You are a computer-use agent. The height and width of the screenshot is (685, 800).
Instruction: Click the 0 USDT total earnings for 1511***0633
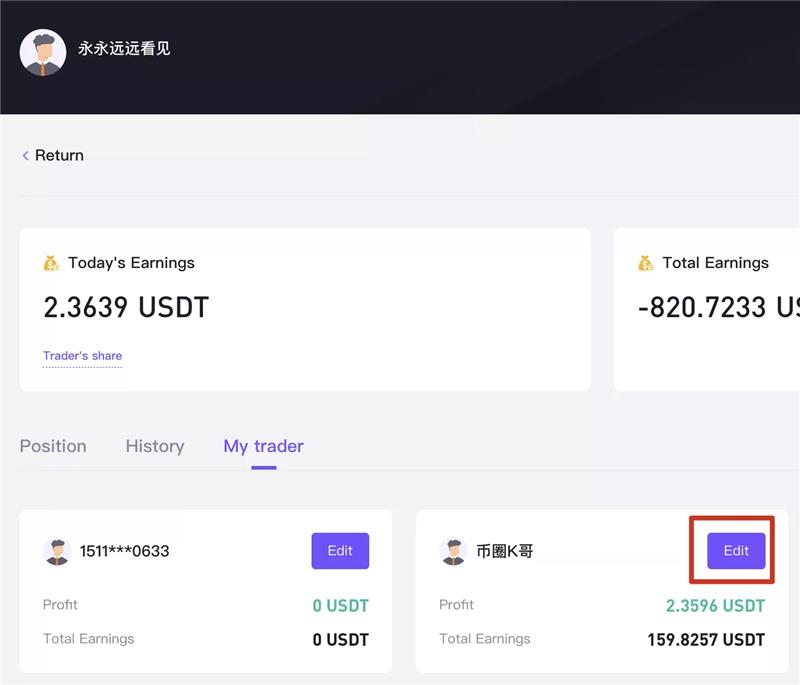pos(340,640)
